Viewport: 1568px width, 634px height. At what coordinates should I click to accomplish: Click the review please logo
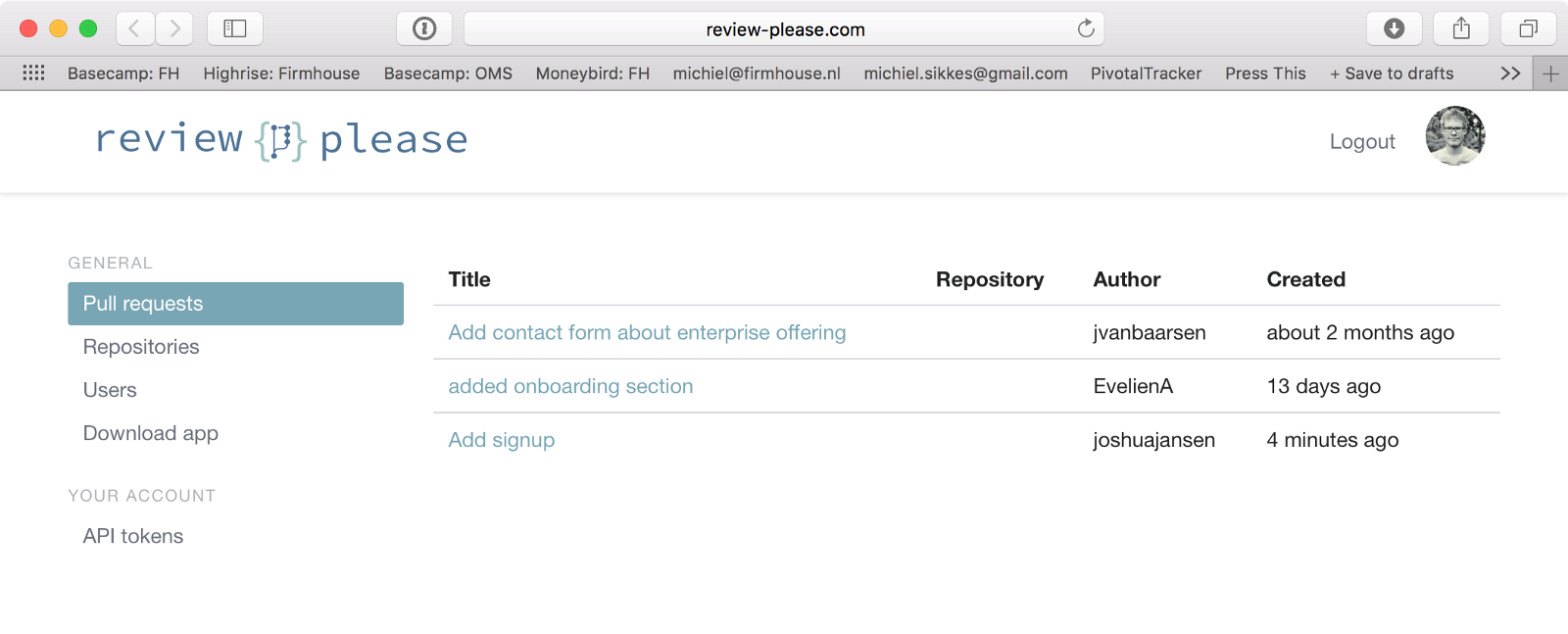[281, 140]
